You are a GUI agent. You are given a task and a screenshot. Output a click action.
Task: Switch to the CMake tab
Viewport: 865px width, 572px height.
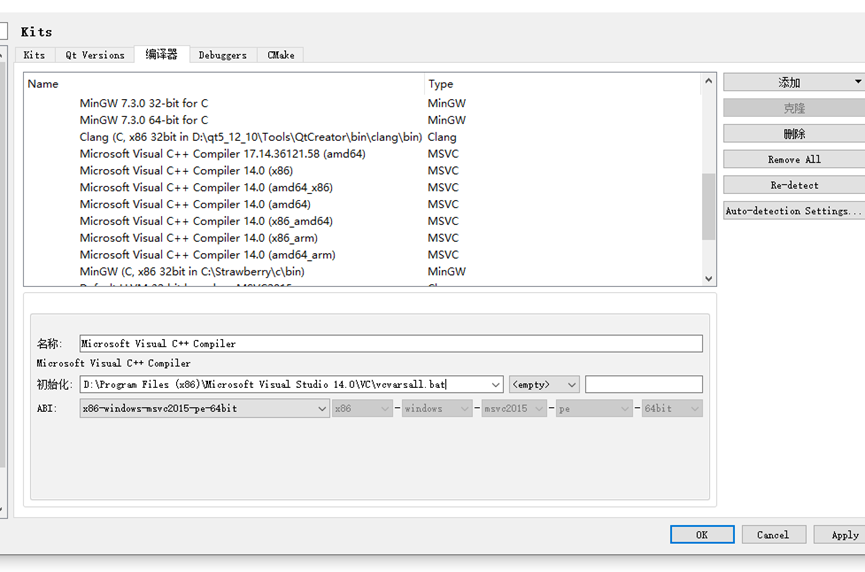[280, 55]
